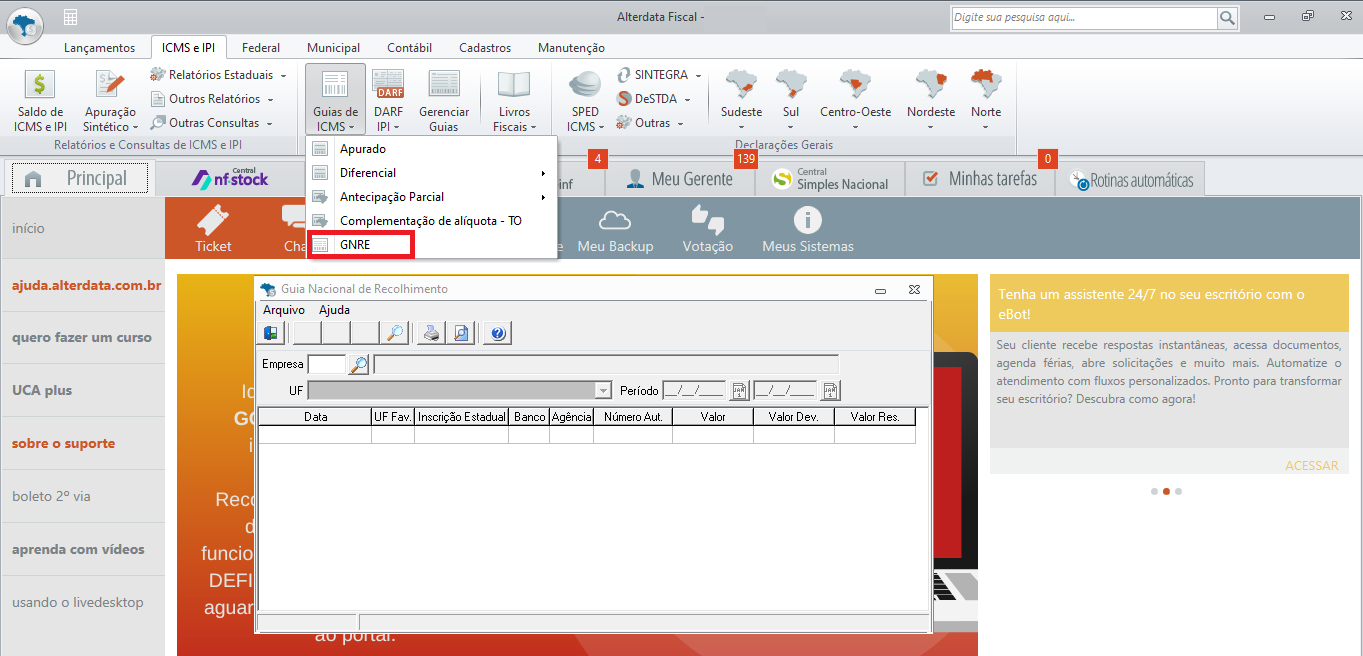Screen dimensions: 1363x656
Task: Open the Ajuda menu in the GNRE window
Action: click(334, 310)
